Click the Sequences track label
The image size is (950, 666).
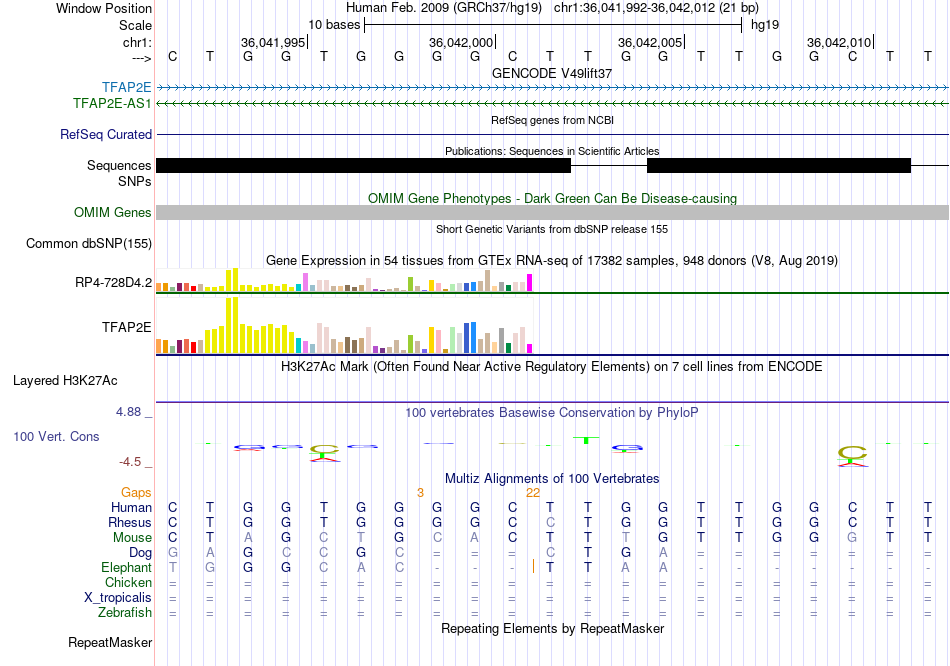(119, 165)
